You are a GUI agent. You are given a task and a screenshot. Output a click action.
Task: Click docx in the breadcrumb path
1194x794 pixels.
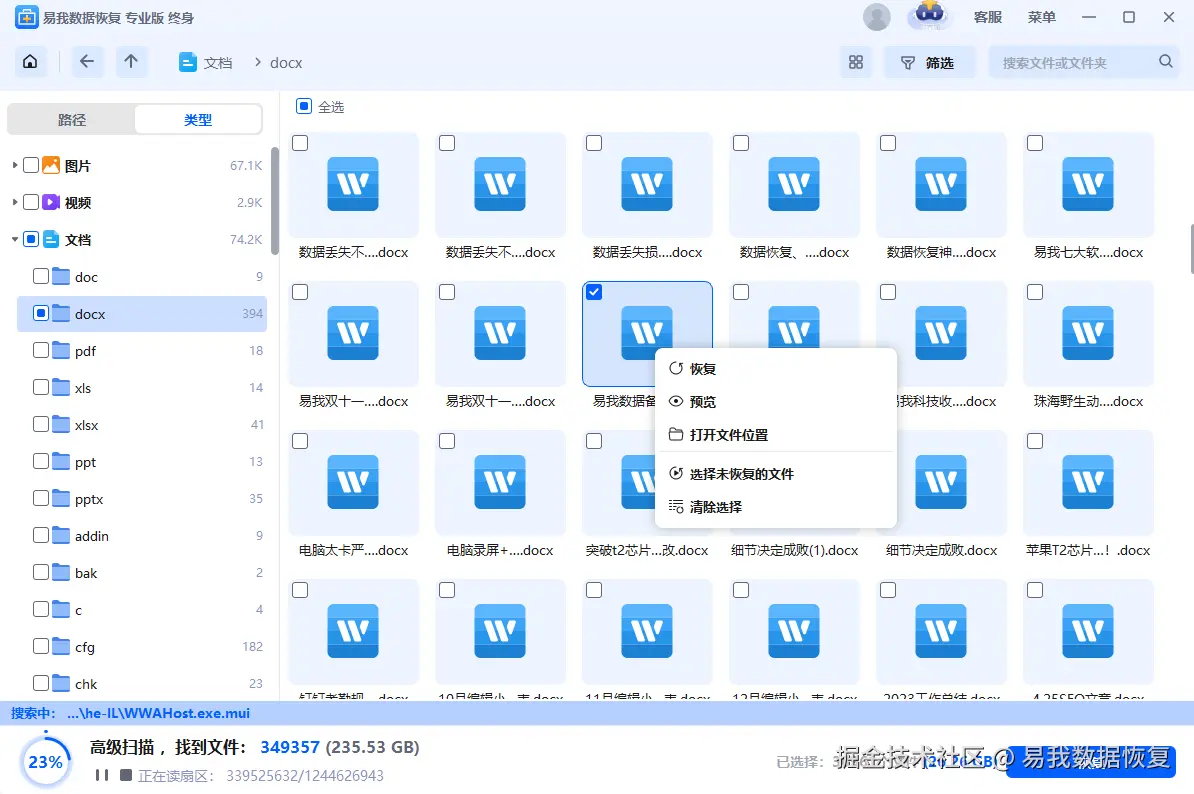click(x=286, y=62)
